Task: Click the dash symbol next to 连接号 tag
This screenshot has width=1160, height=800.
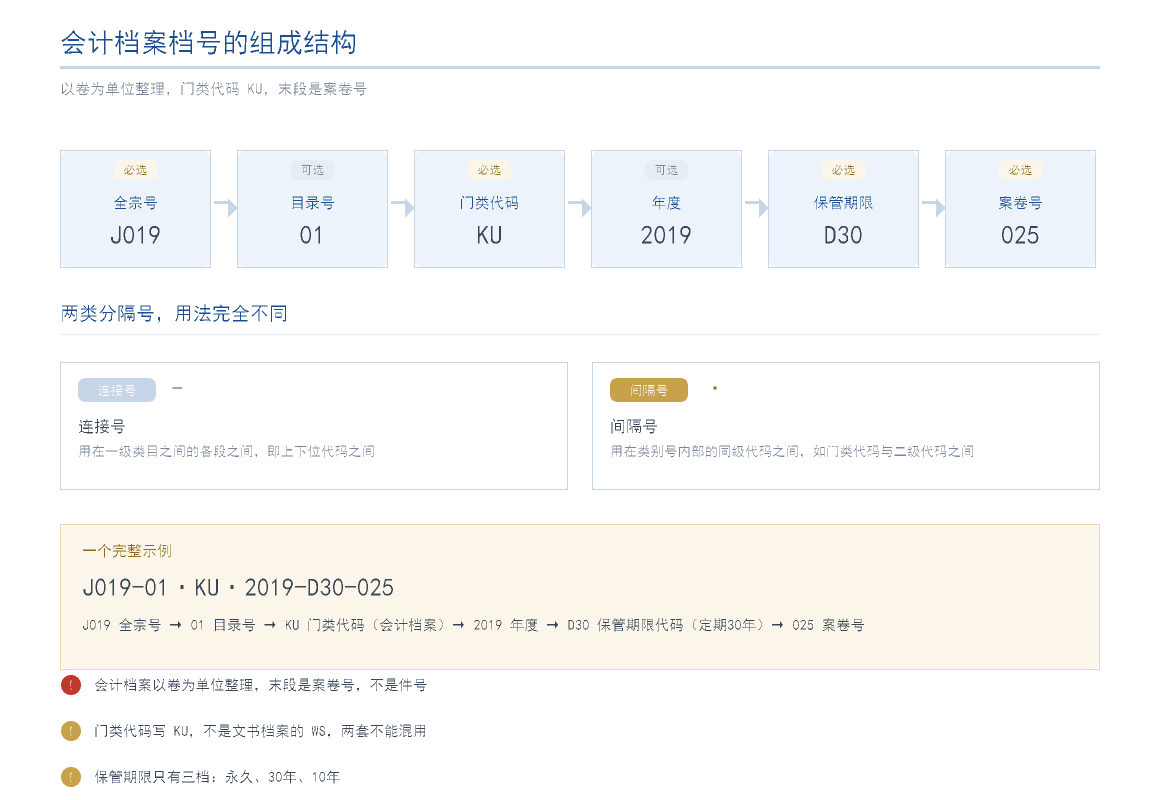Action: pos(177,388)
